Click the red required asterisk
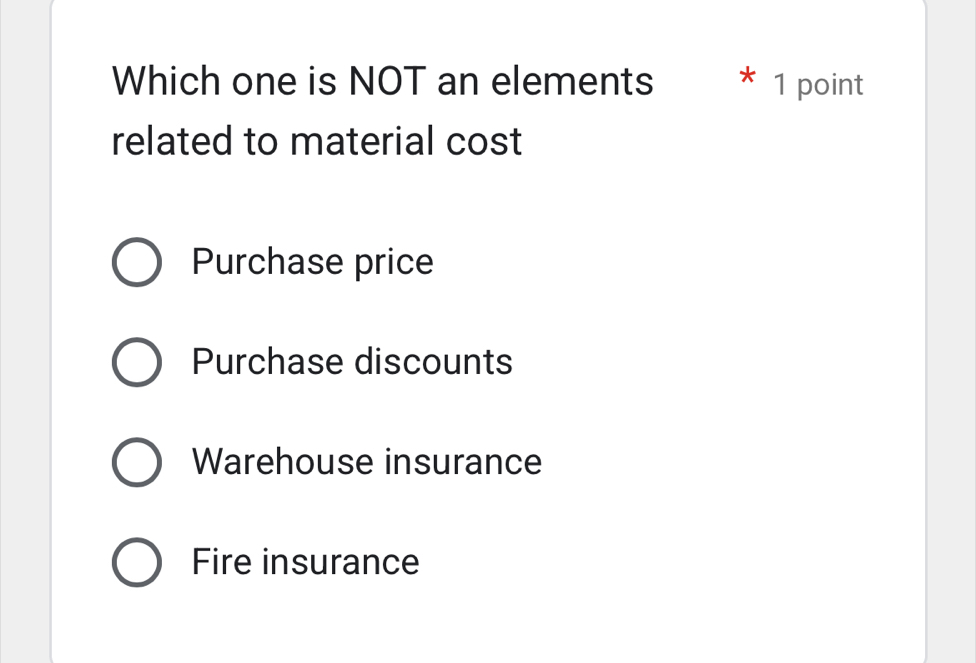This screenshot has width=976, height=663. click(x=745, y=77)
